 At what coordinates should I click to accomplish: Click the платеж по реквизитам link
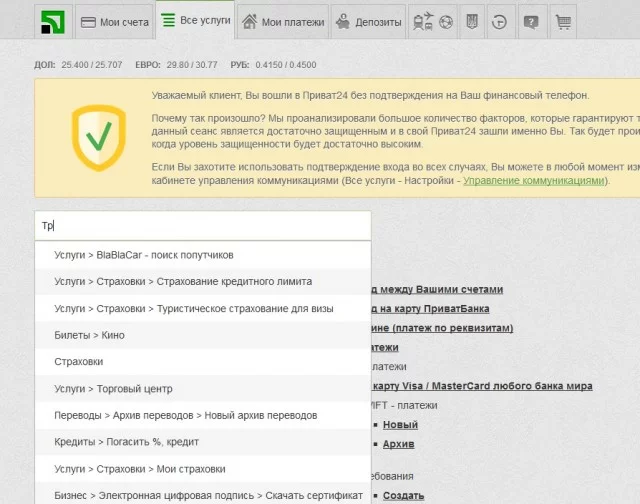[x=442, y=328]
